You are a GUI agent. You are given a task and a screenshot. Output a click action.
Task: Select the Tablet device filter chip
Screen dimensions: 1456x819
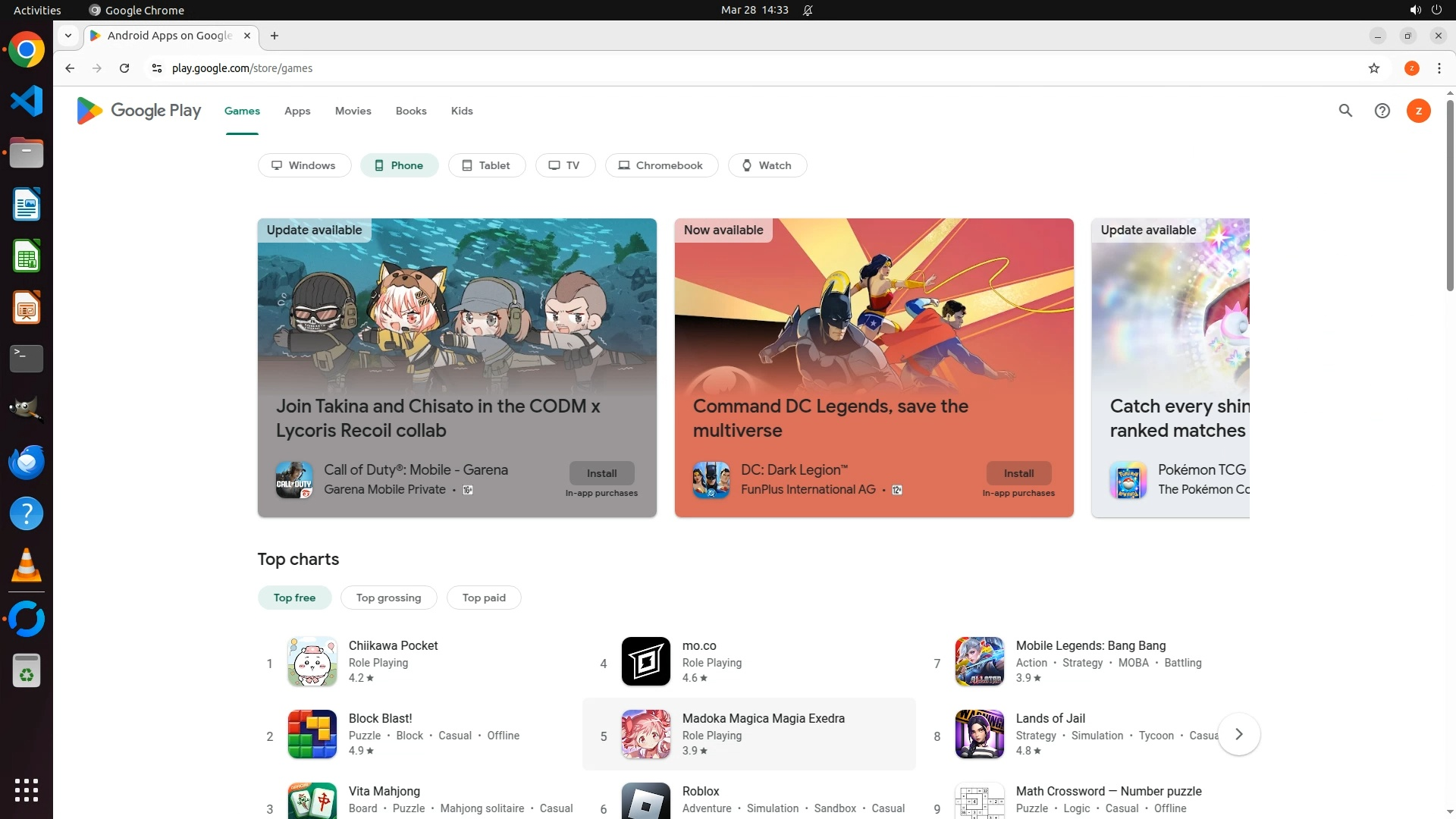pyautogui.click(x=486, y=165)
